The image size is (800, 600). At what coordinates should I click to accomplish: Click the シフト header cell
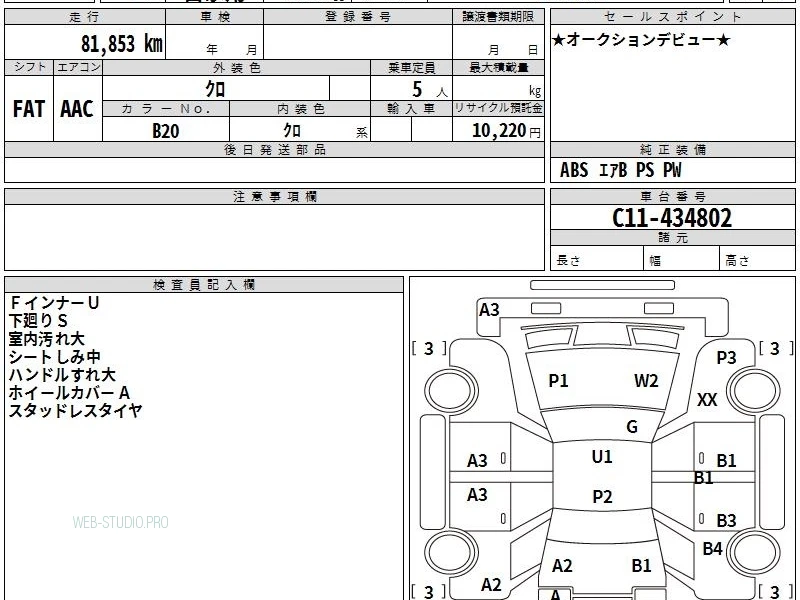pos(29,67)
